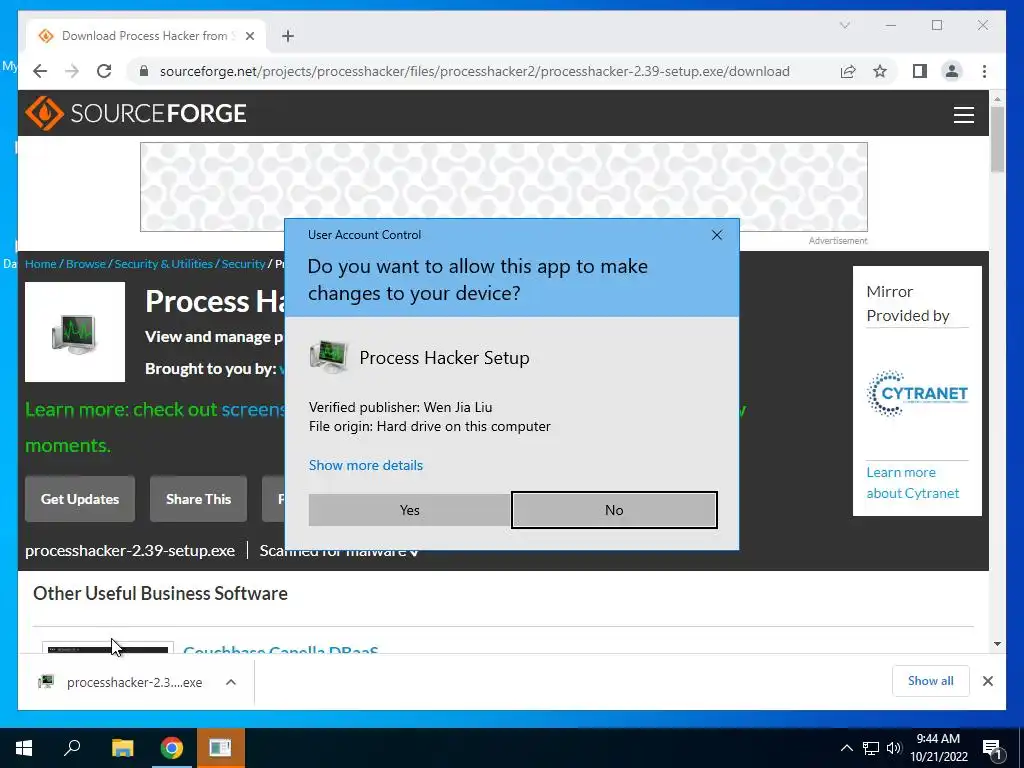Maximize the Chrome window
This screenshot has width=1024, height=768.
pos(936,25)
